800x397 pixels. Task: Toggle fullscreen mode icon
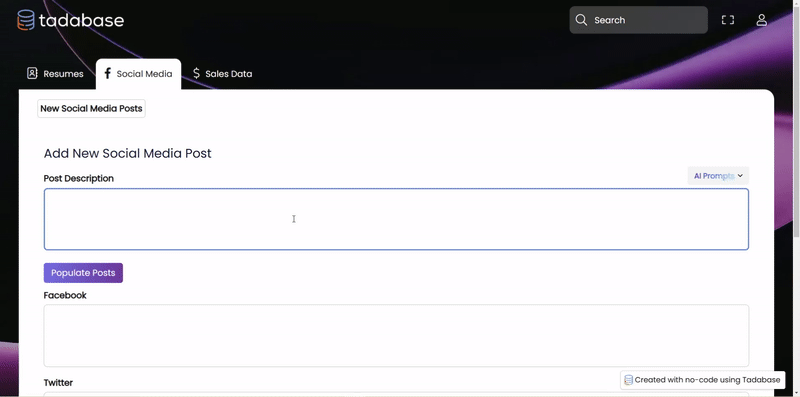click(728, 20)
